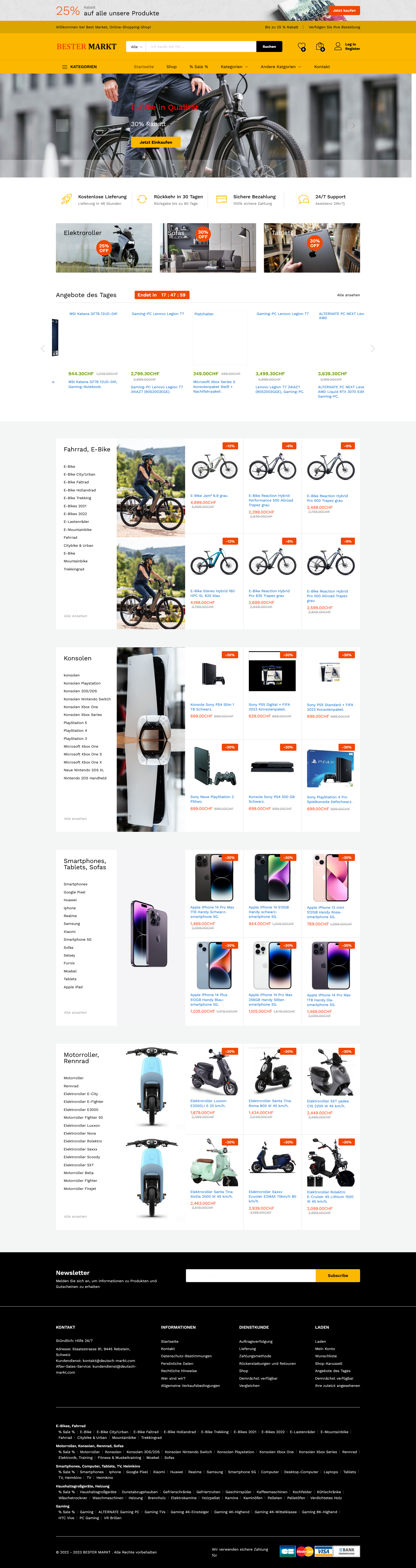The height and width of the screenshot is (1568, 416).
Task: Show previous daily deals with left chevron
Action: 43,348
